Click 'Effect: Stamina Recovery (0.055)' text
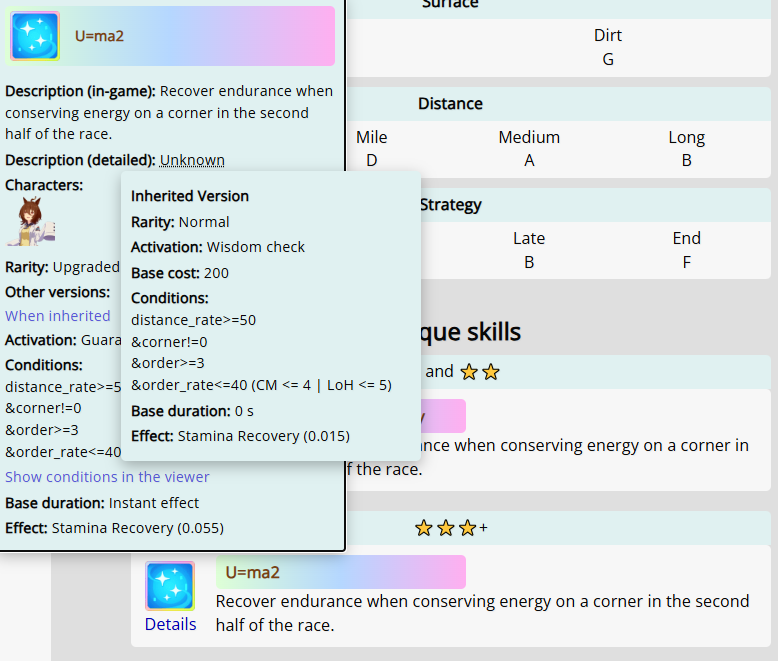This screenshot has height=661, width=778. coord(115,528)
